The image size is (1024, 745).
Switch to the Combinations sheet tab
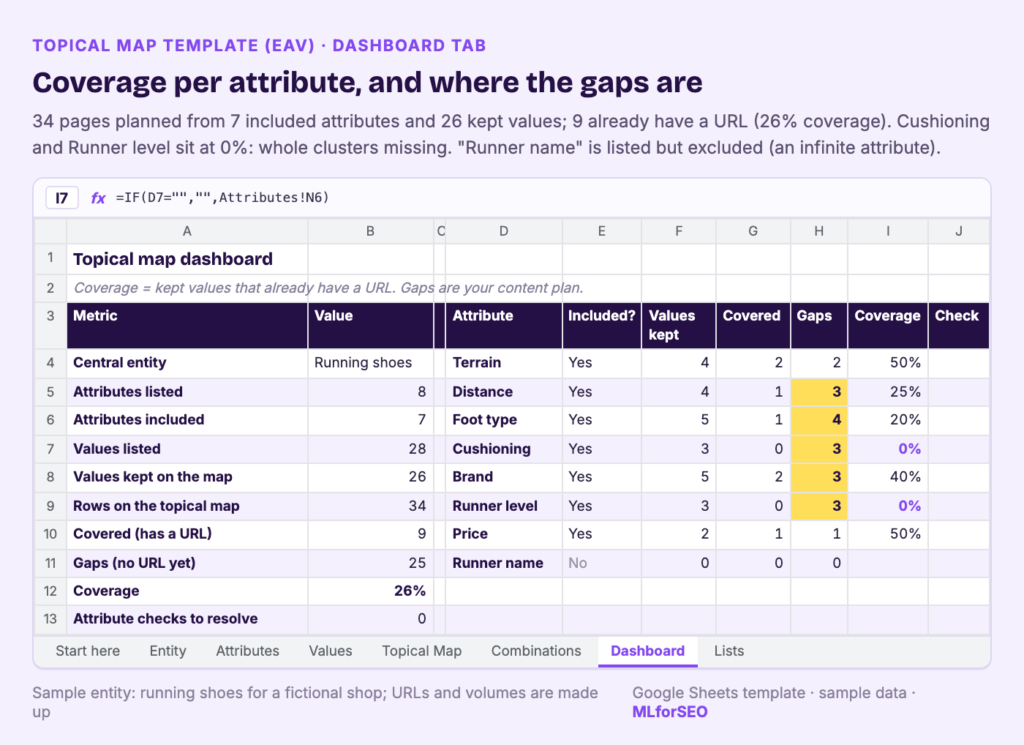(536, 651)
